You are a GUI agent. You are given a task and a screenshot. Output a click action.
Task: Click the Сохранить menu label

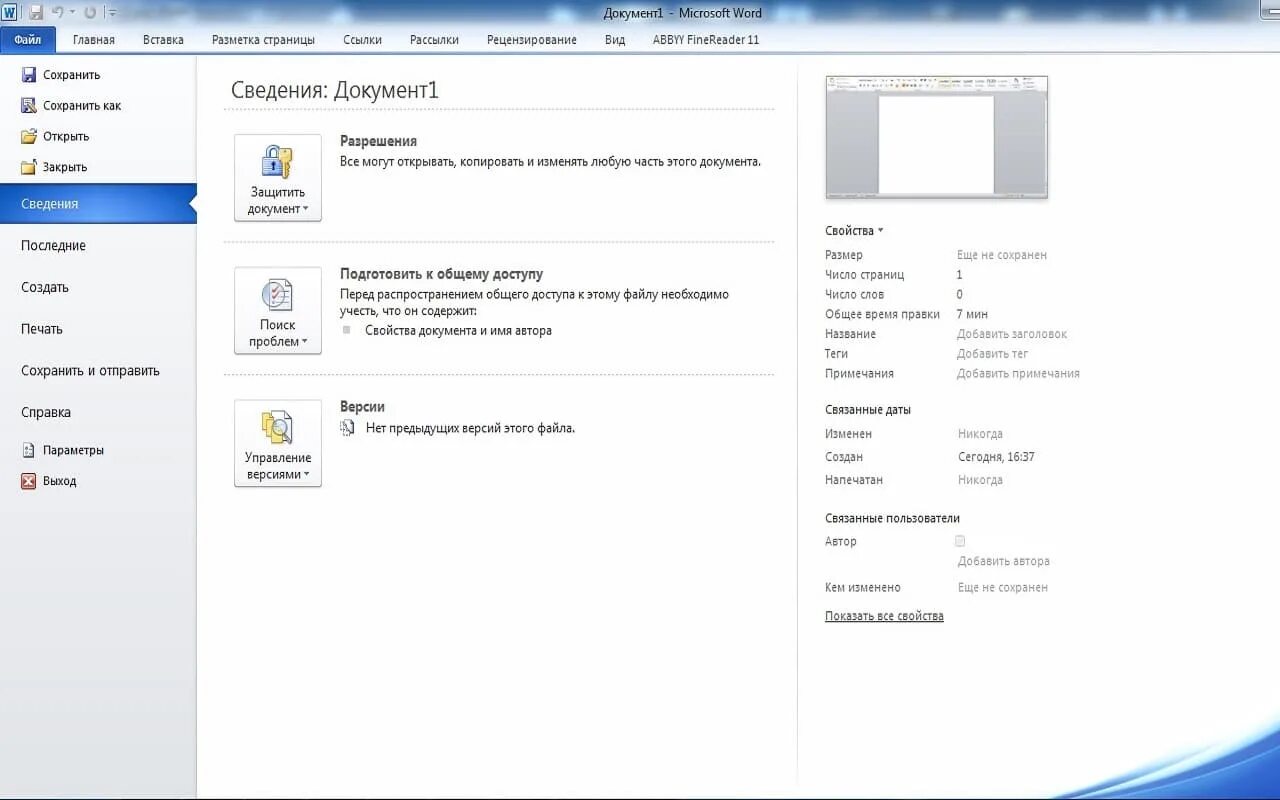tap(71, 75)
